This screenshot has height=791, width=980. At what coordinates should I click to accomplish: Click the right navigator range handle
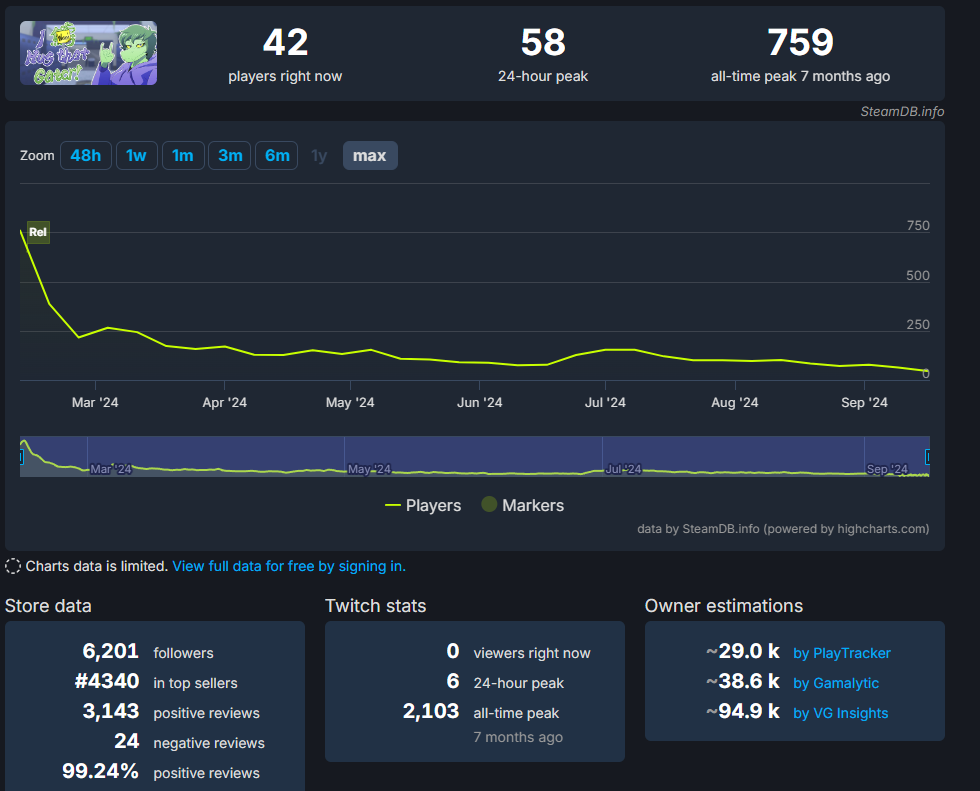tap(928, 457)
